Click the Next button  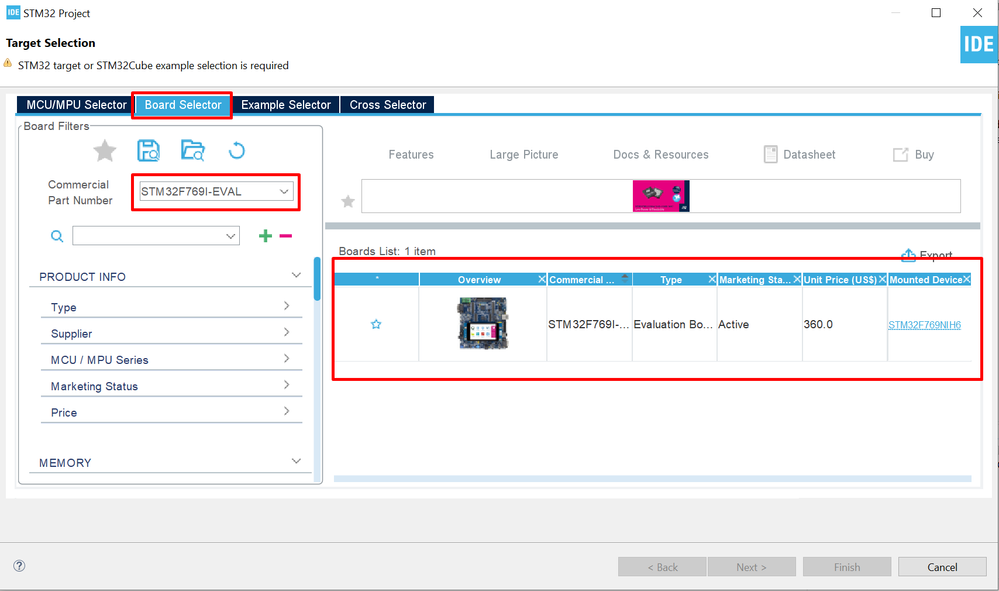tap(752, 567)
